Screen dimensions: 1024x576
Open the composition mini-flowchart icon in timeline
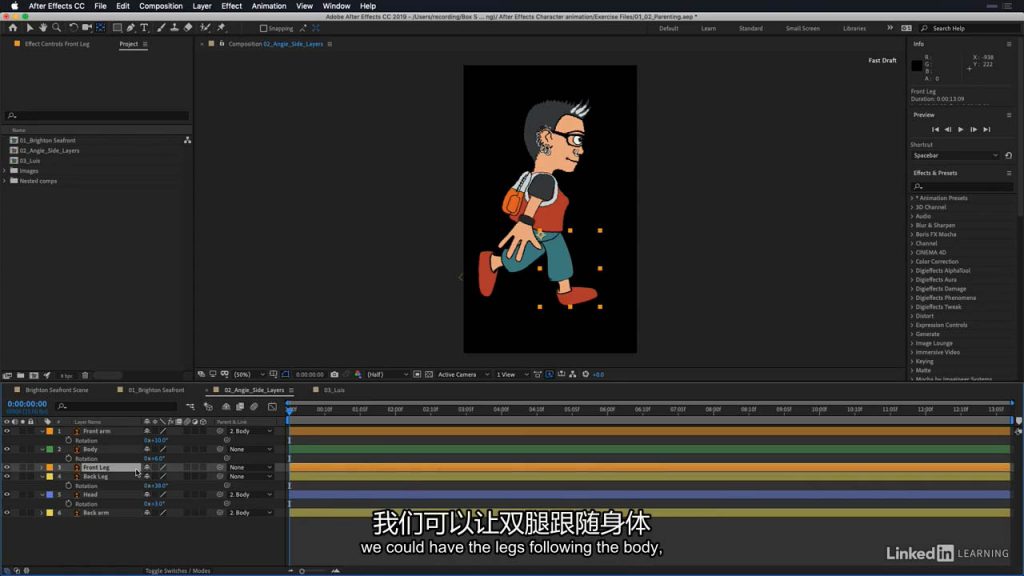190,407
